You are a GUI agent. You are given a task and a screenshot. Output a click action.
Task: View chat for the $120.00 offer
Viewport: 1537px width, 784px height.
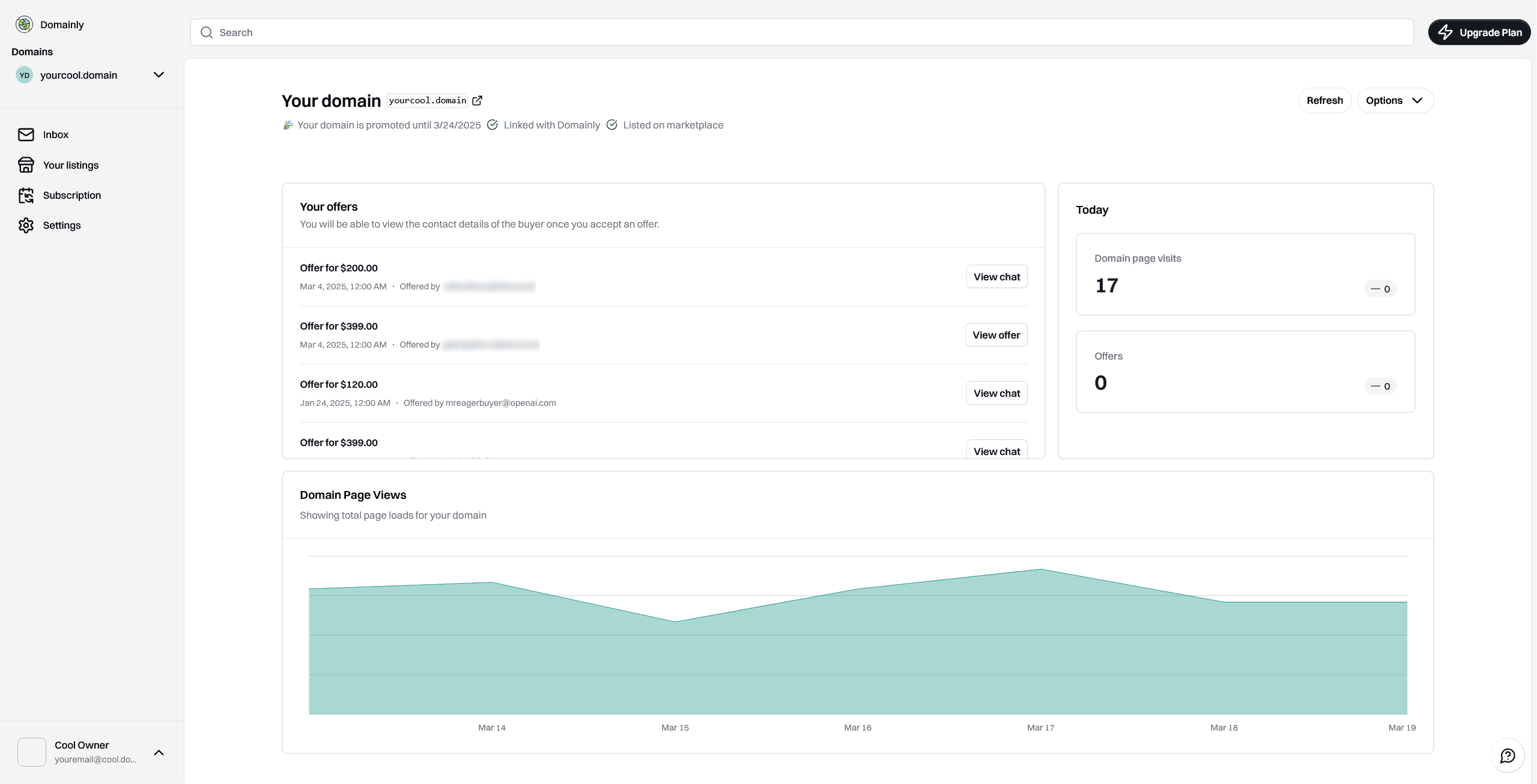[x=996, y=393]
